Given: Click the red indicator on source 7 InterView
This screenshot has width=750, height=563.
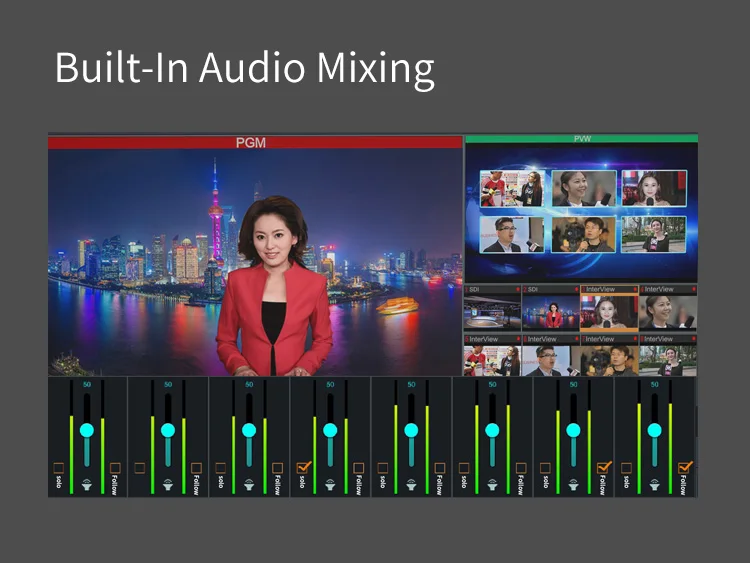Looking at the screenshot, I should pos(635,339).
